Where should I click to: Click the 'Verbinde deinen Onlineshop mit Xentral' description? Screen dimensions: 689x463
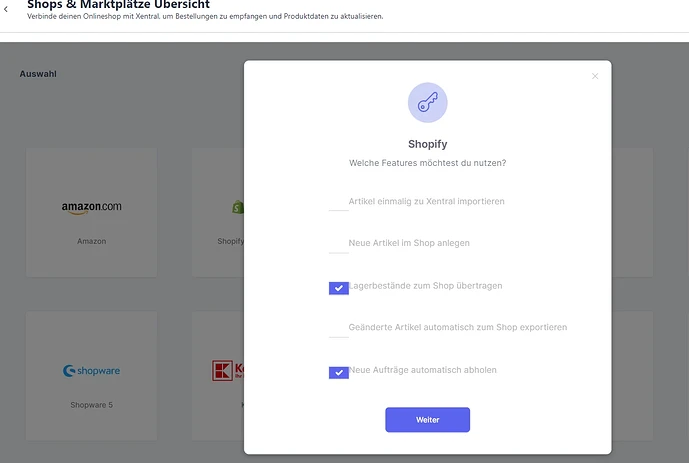click(x=205, y=16)
